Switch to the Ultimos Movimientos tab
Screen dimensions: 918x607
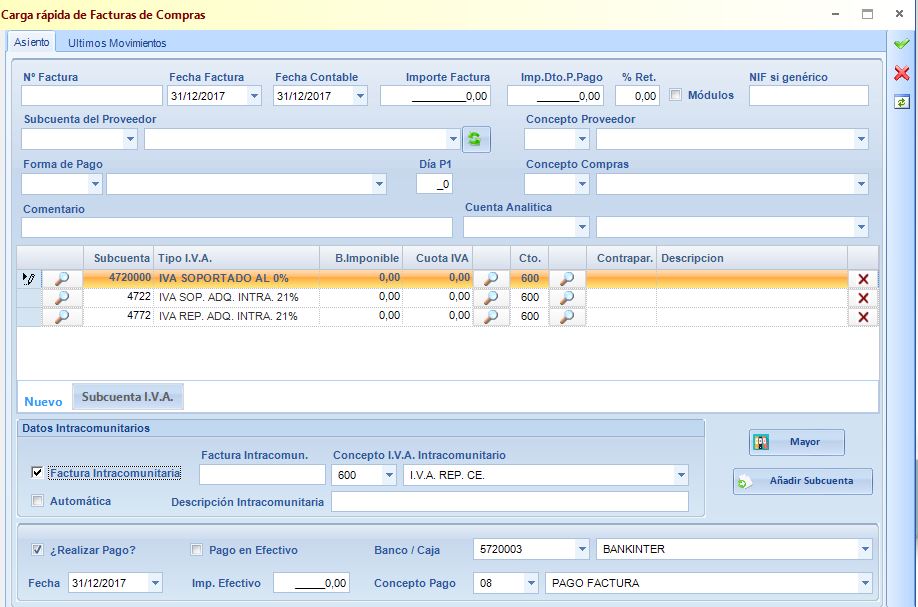pyautogui.click(x=117, y=43)
